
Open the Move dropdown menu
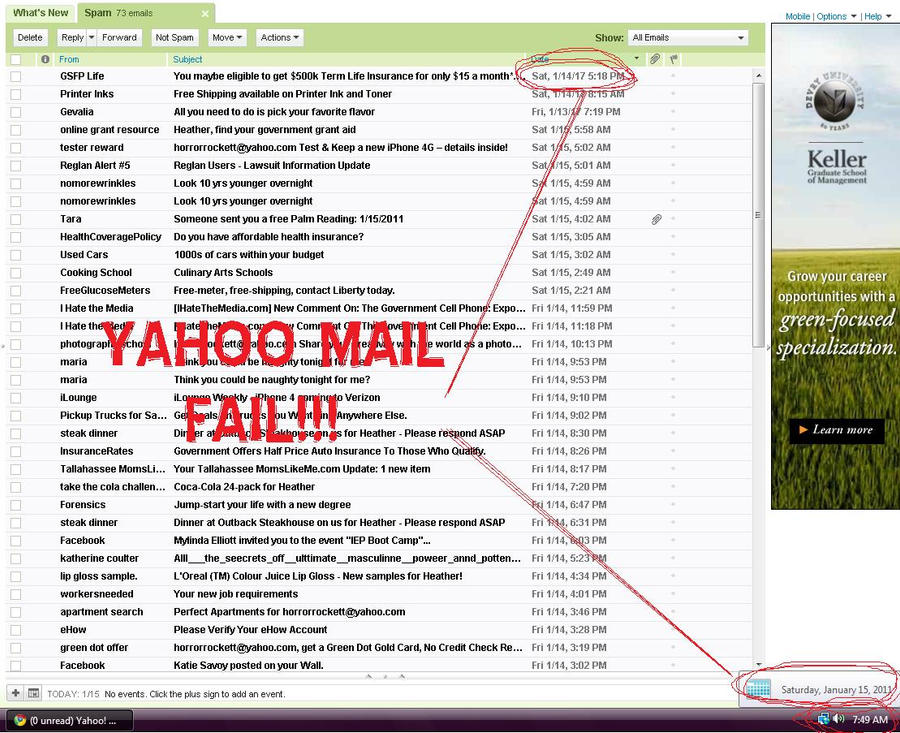click(227, 37)
